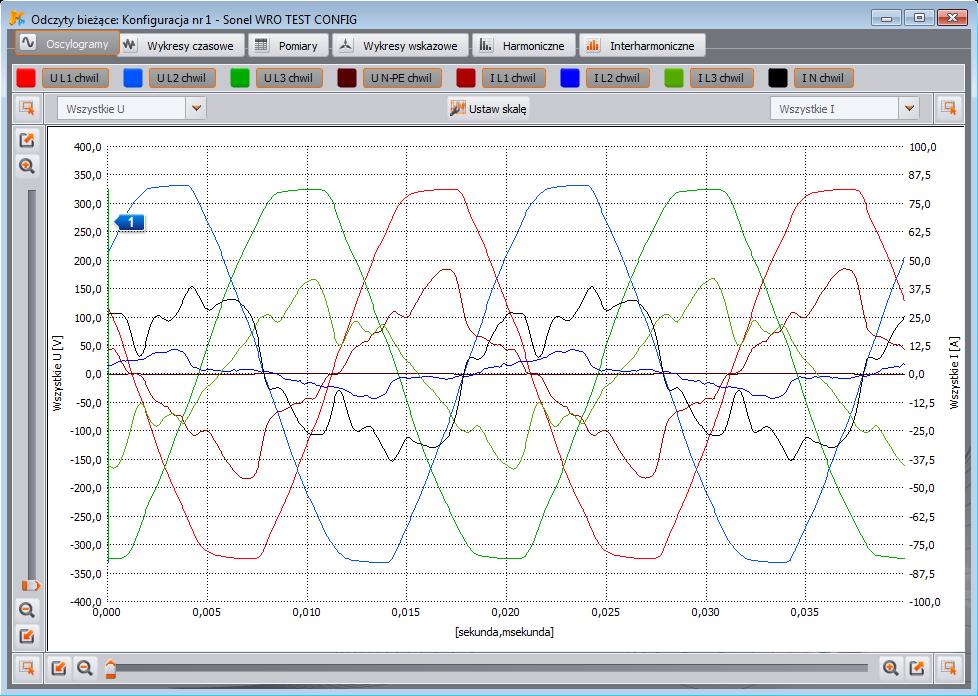
Task: Toggle the U L2 chwil channel
Action: [x=182, y=78]
